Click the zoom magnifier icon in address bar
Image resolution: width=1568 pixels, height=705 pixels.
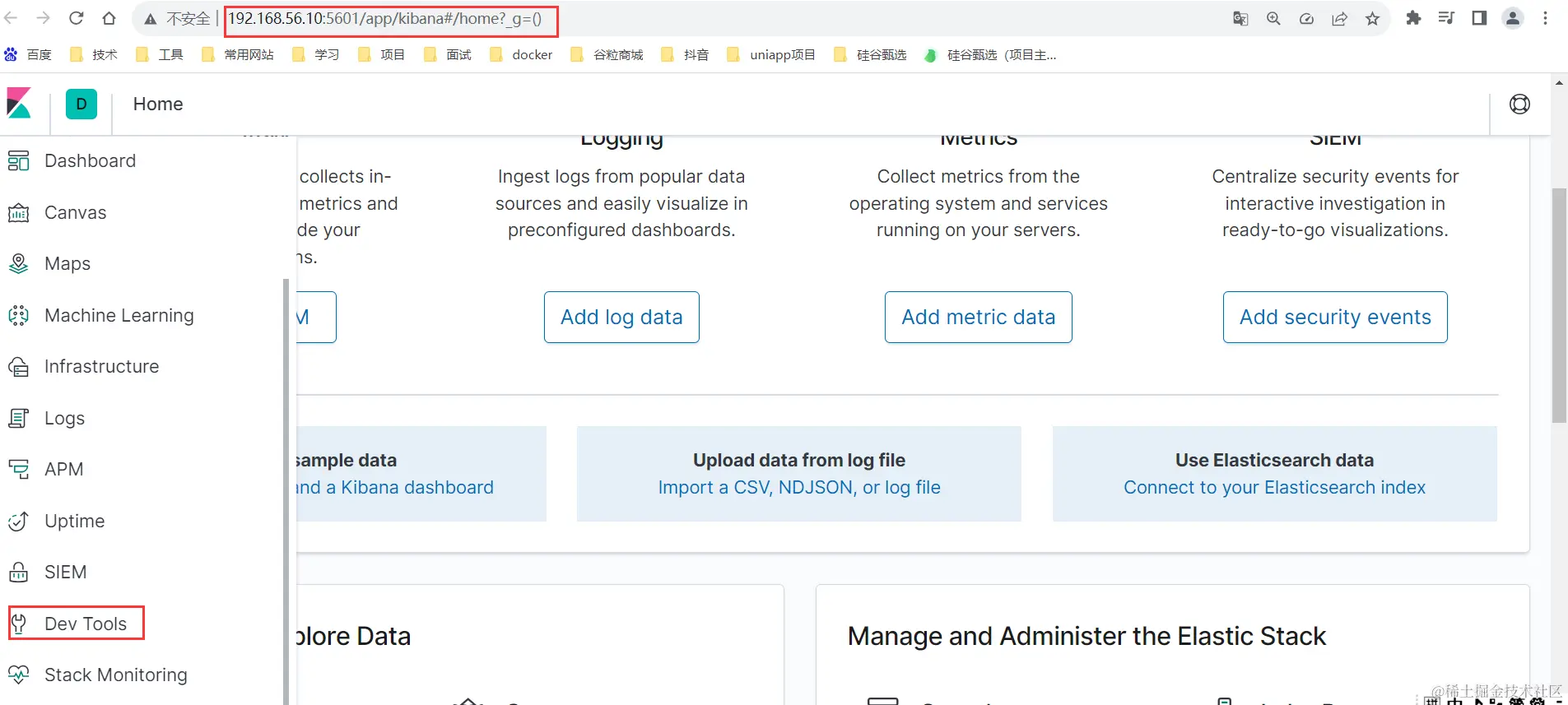pyautogui.click(x=1273, y=18)
